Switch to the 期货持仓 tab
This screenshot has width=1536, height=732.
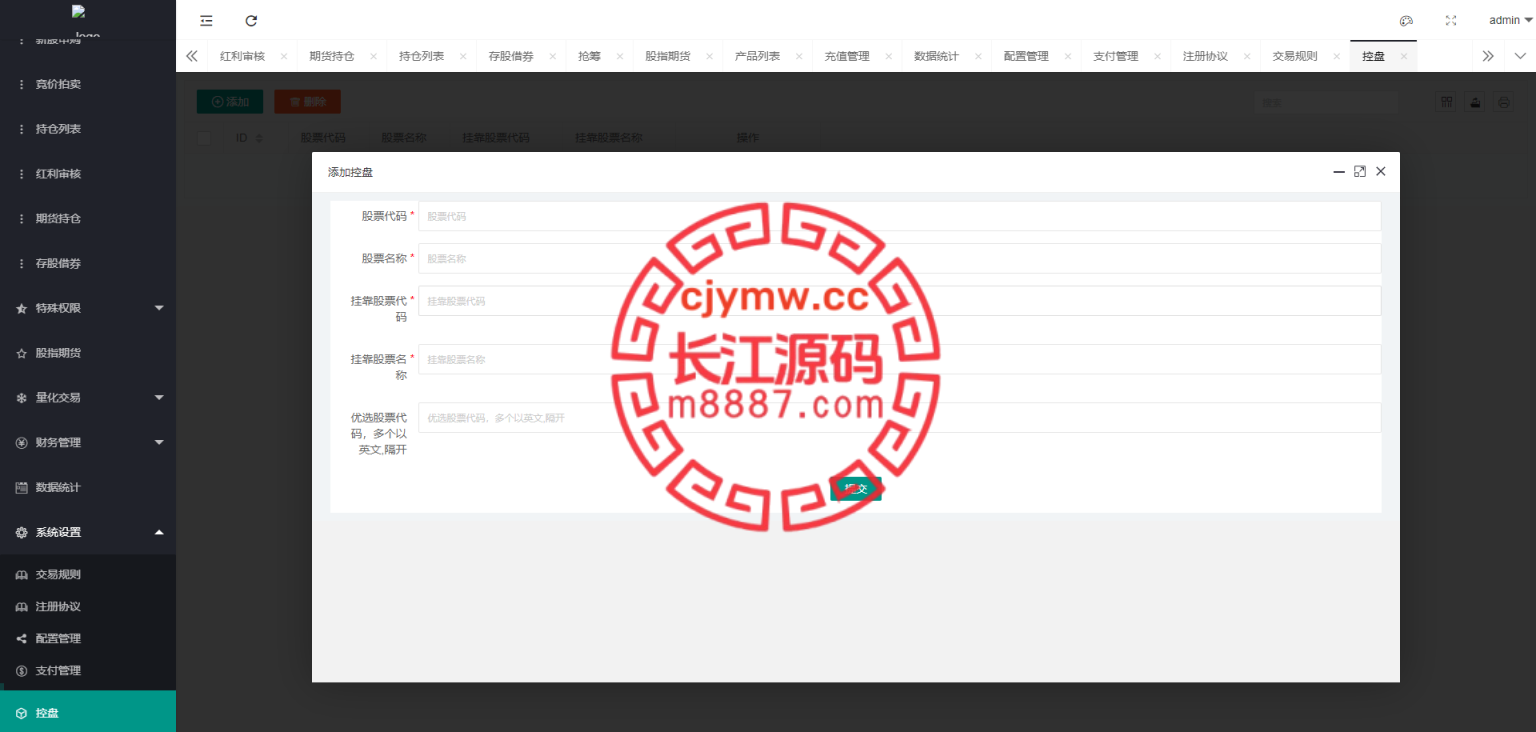pos(332,56)
